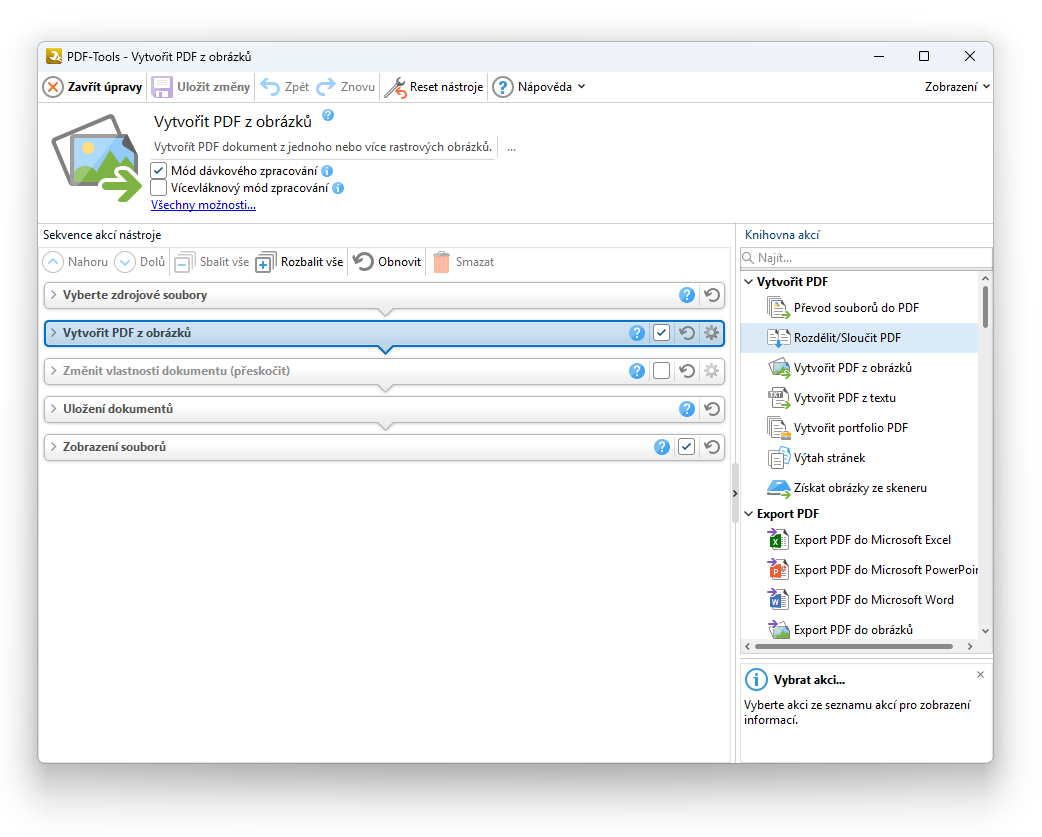1042x837 pixels.
Task: Open help for Změnit vlastnosti dokumentu
Action: tap(637, 371)
